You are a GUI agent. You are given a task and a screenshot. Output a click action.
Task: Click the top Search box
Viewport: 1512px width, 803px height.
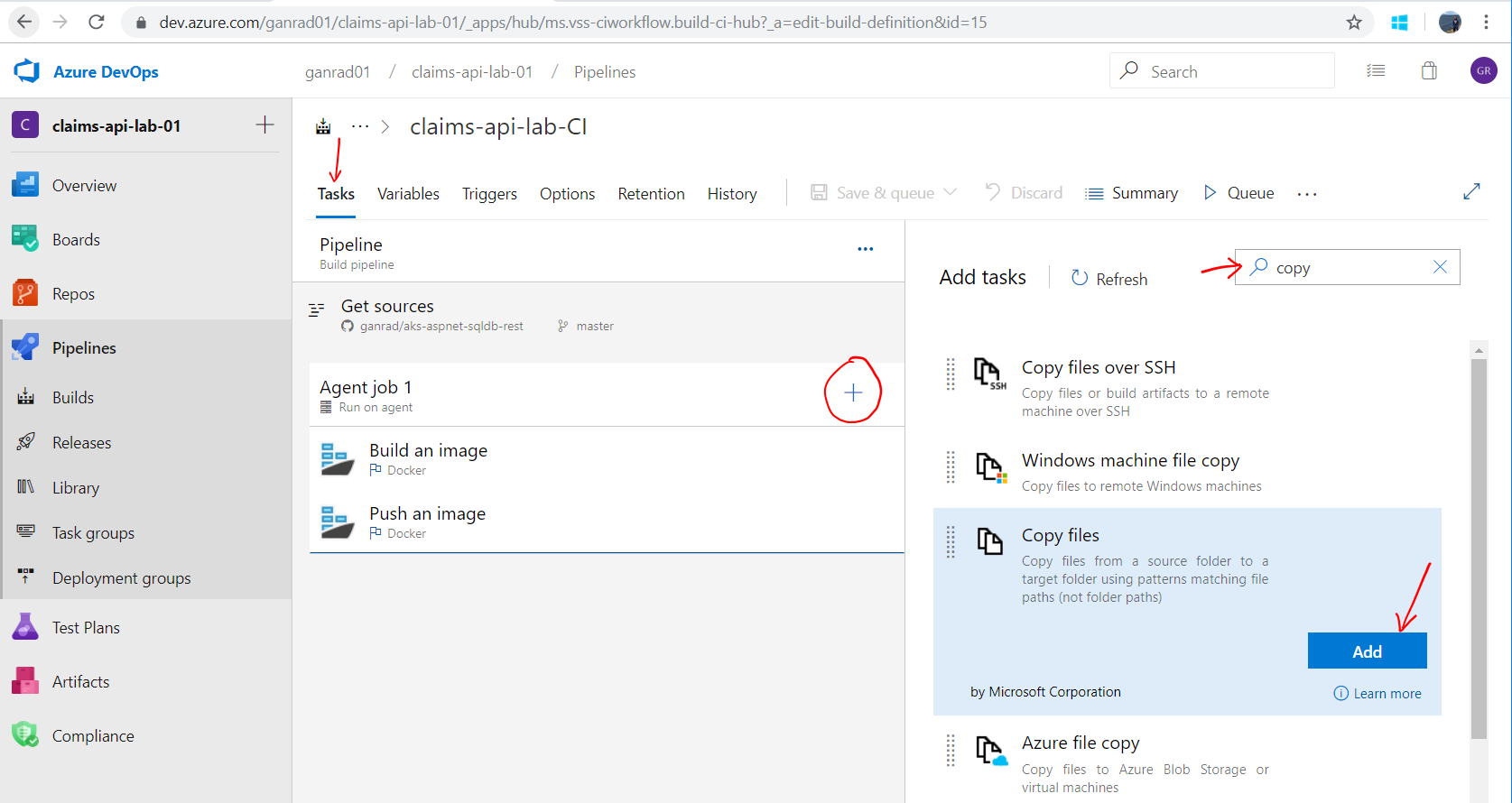click(1221, 70)
